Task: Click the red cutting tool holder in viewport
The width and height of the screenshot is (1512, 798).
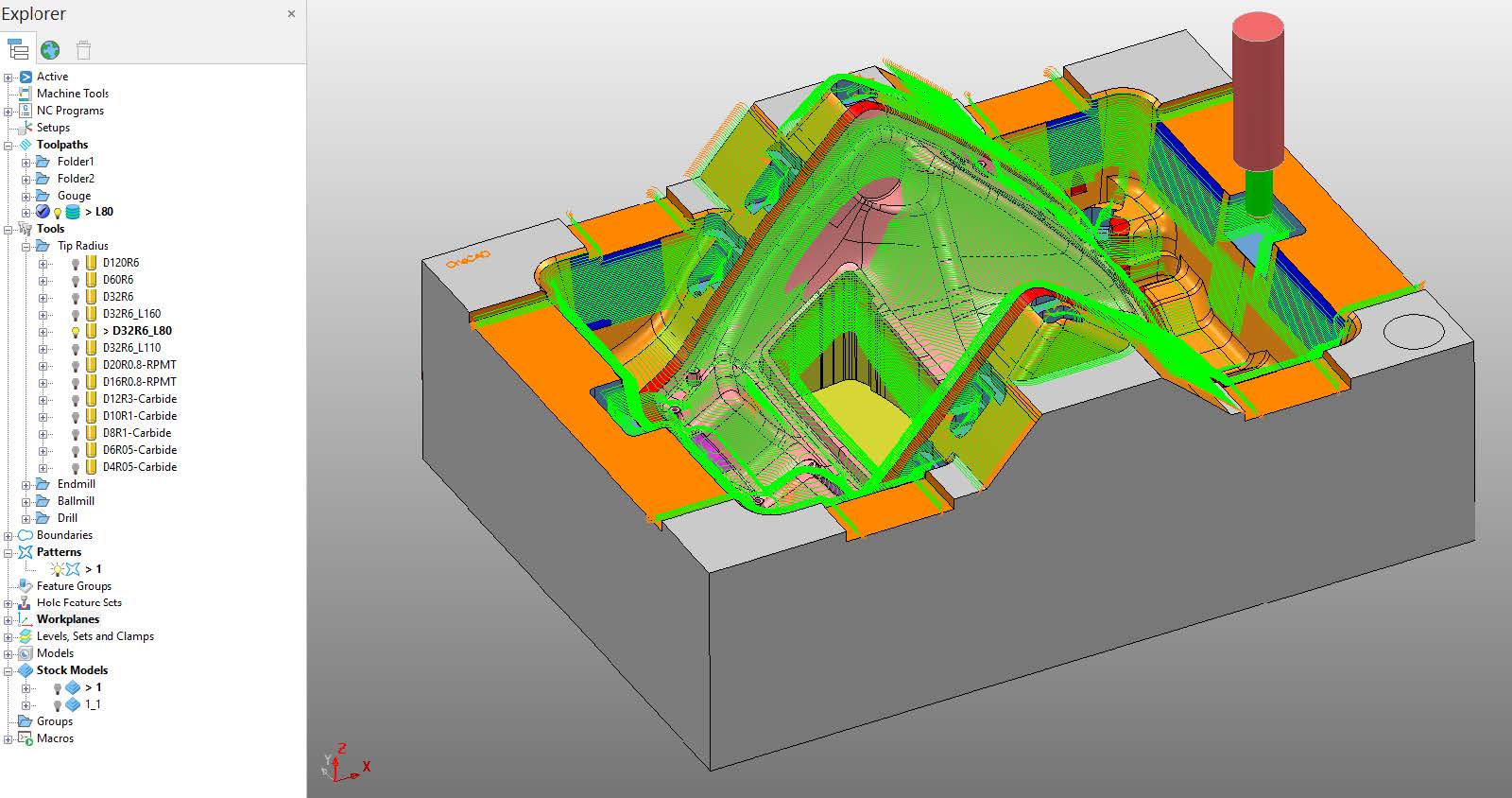Action: (1258, 92)
